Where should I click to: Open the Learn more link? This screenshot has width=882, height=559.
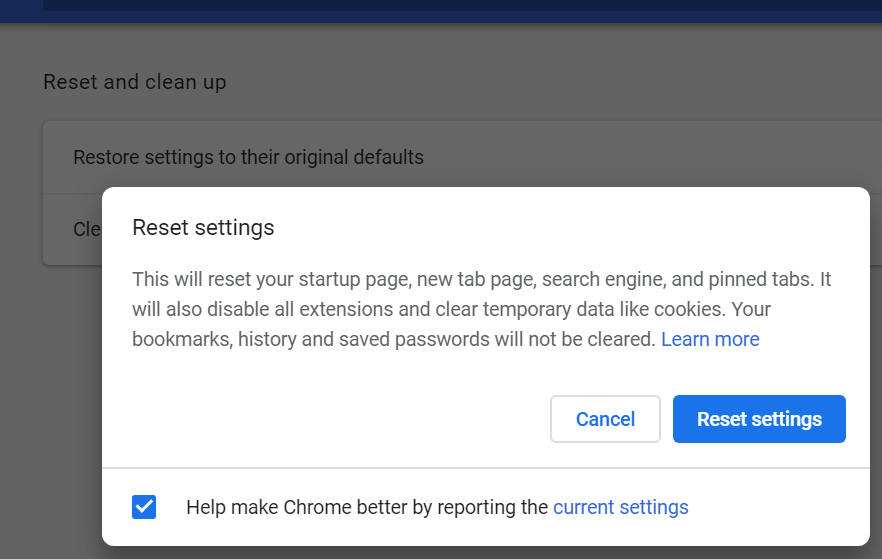[710, 339]
